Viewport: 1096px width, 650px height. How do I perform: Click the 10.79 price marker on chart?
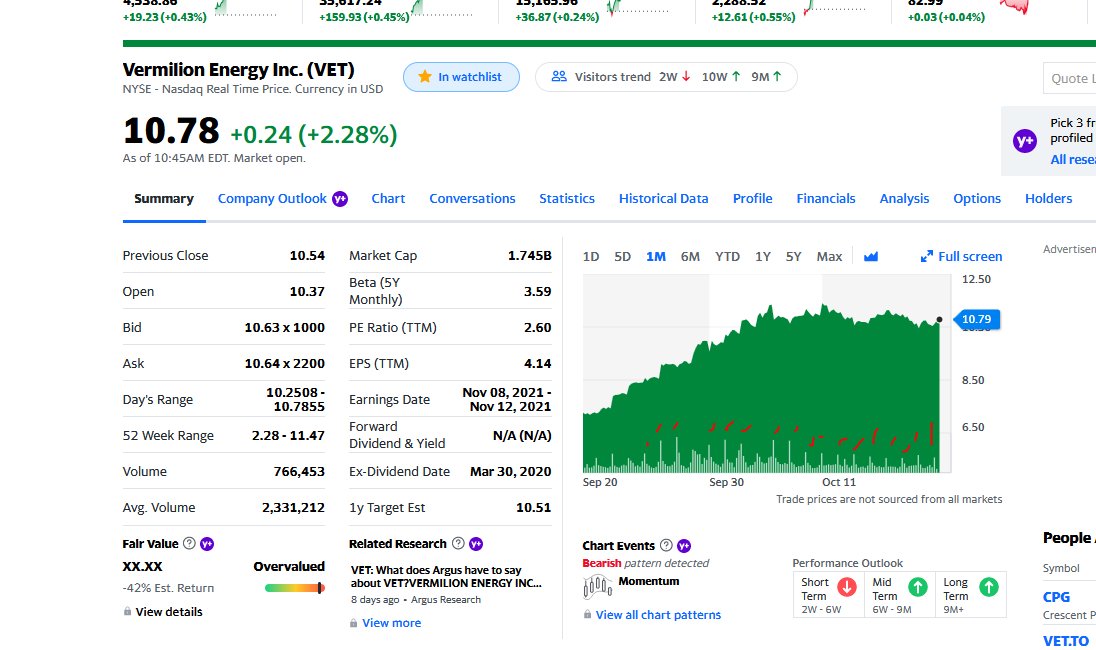coord(976,319)
